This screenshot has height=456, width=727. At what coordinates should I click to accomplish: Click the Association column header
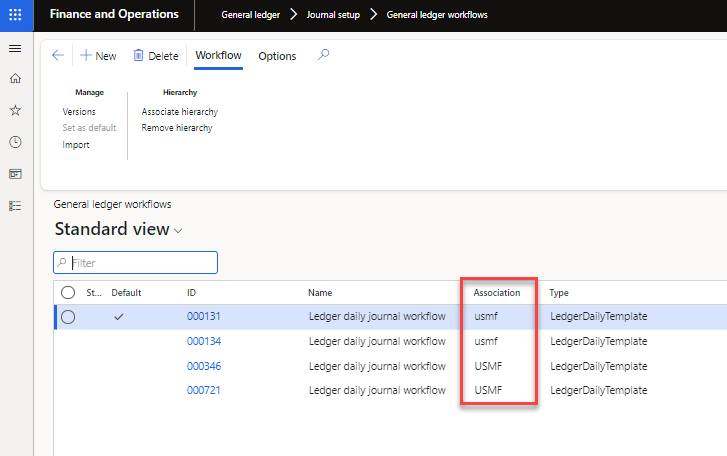coord(497,293)
